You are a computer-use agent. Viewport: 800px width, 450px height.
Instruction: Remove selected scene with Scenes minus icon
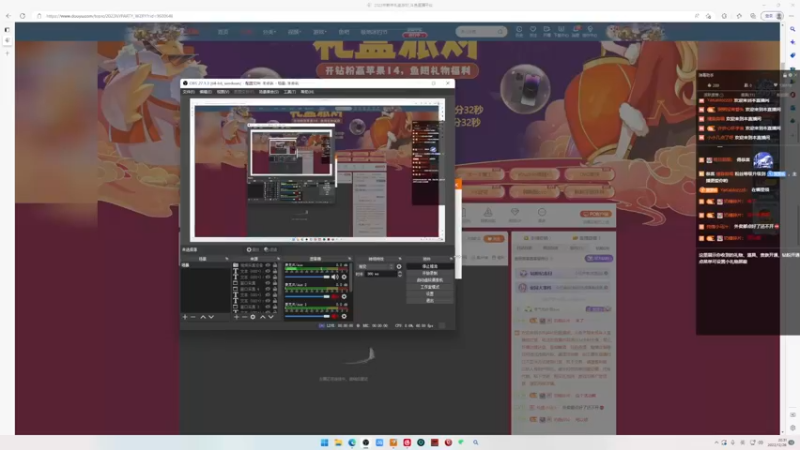[x=193, y=317]
